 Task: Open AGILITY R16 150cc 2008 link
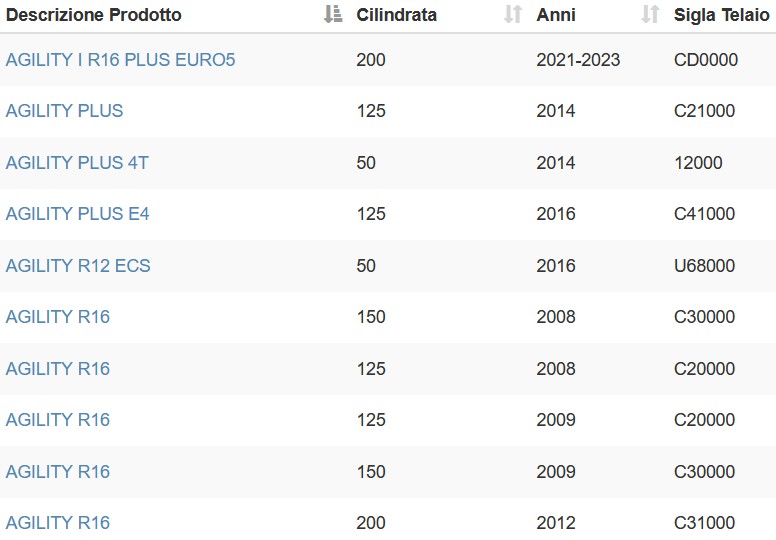[57, 317]
